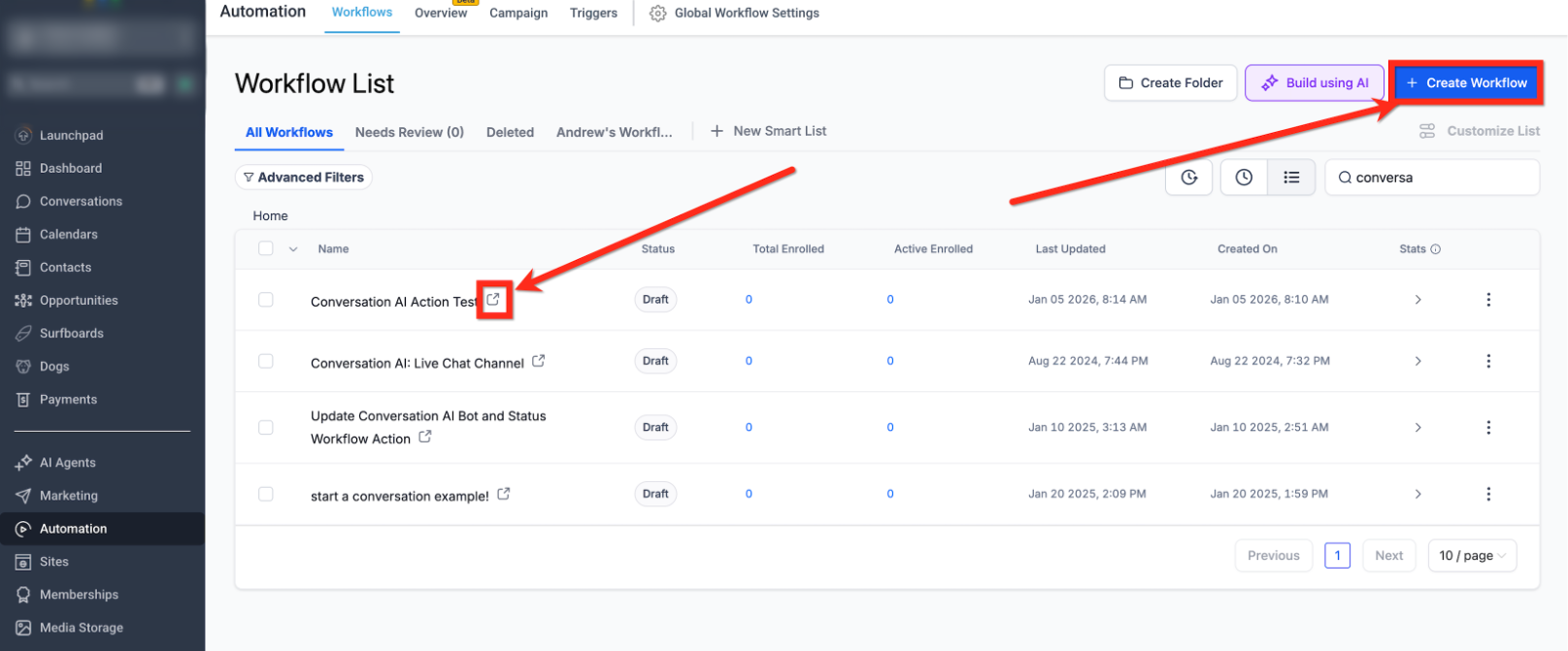Click the Home folder breadcrumb

[271, 216]
